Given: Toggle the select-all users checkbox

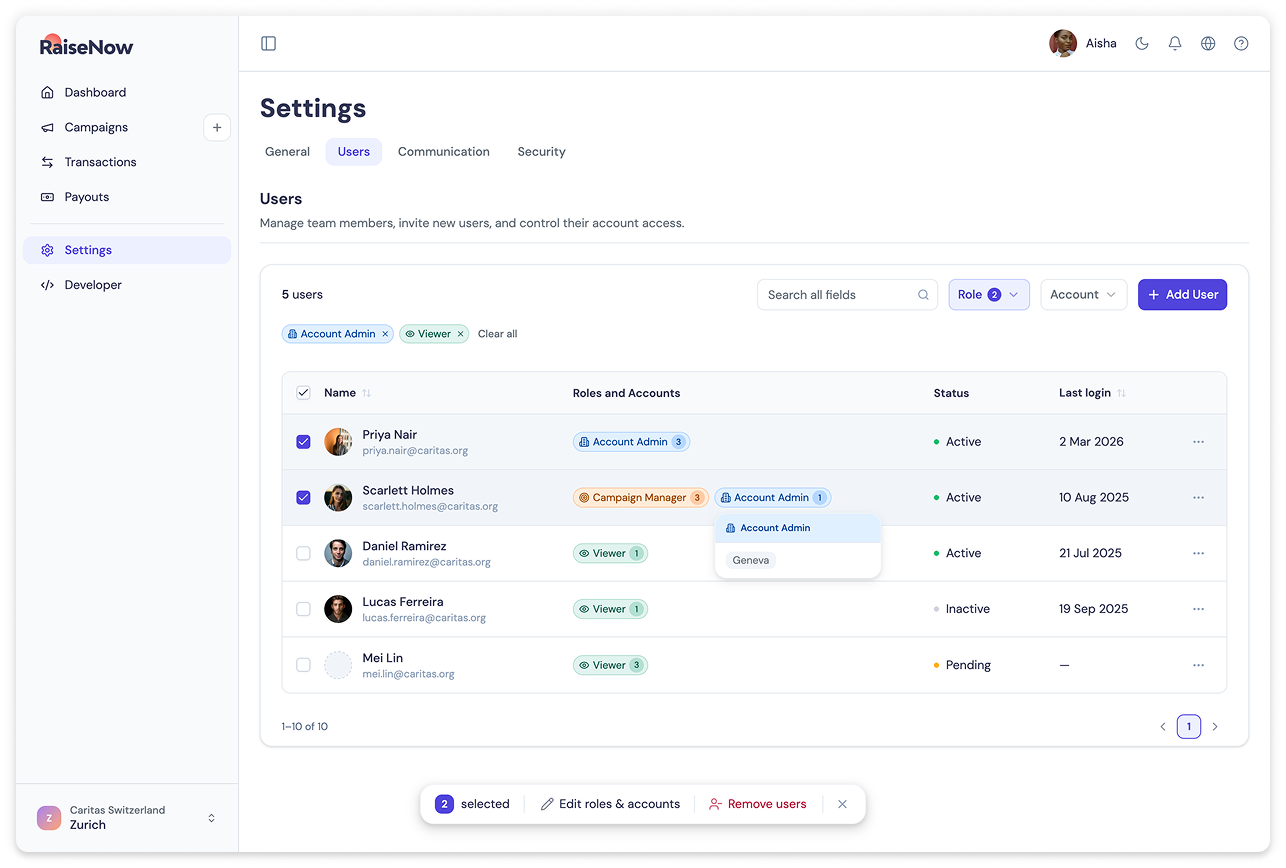Looking at the screenshot, I should (x=304, y=393).
